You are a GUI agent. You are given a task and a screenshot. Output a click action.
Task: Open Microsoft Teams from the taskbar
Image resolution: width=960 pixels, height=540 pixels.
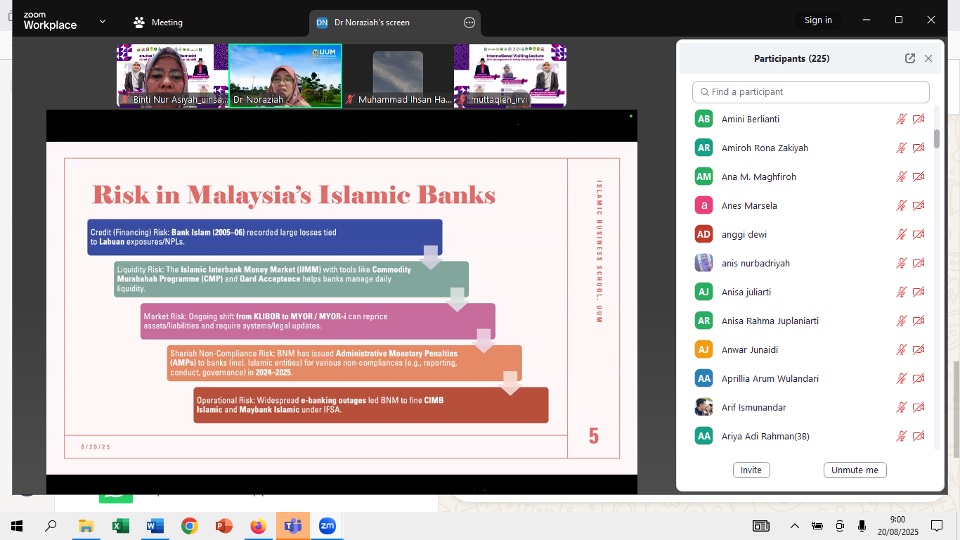(293, 525)
